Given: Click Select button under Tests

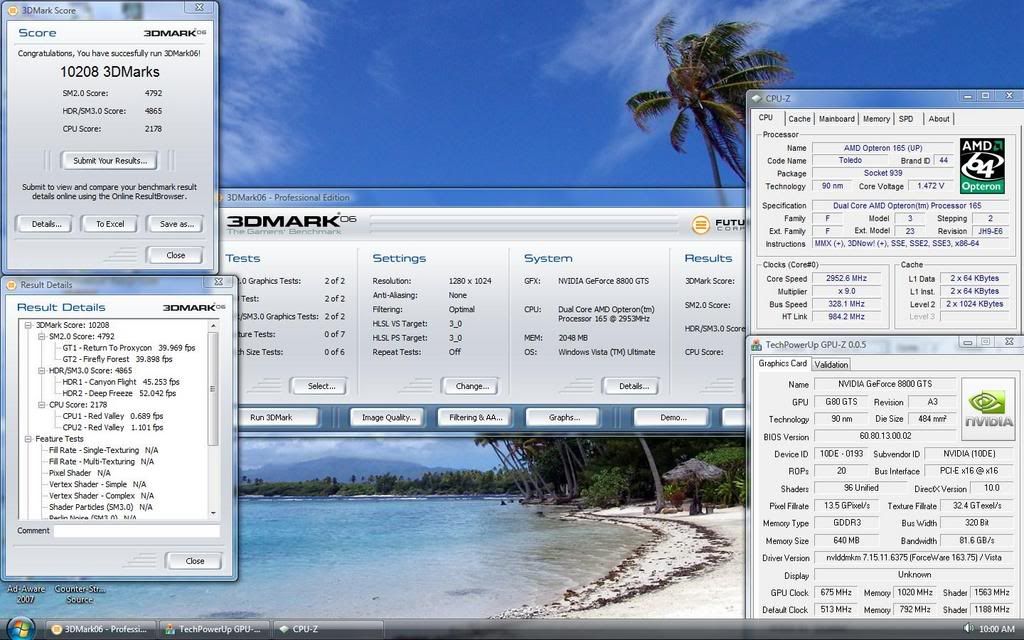Looking at the screenshot, I should coord(321,386).
